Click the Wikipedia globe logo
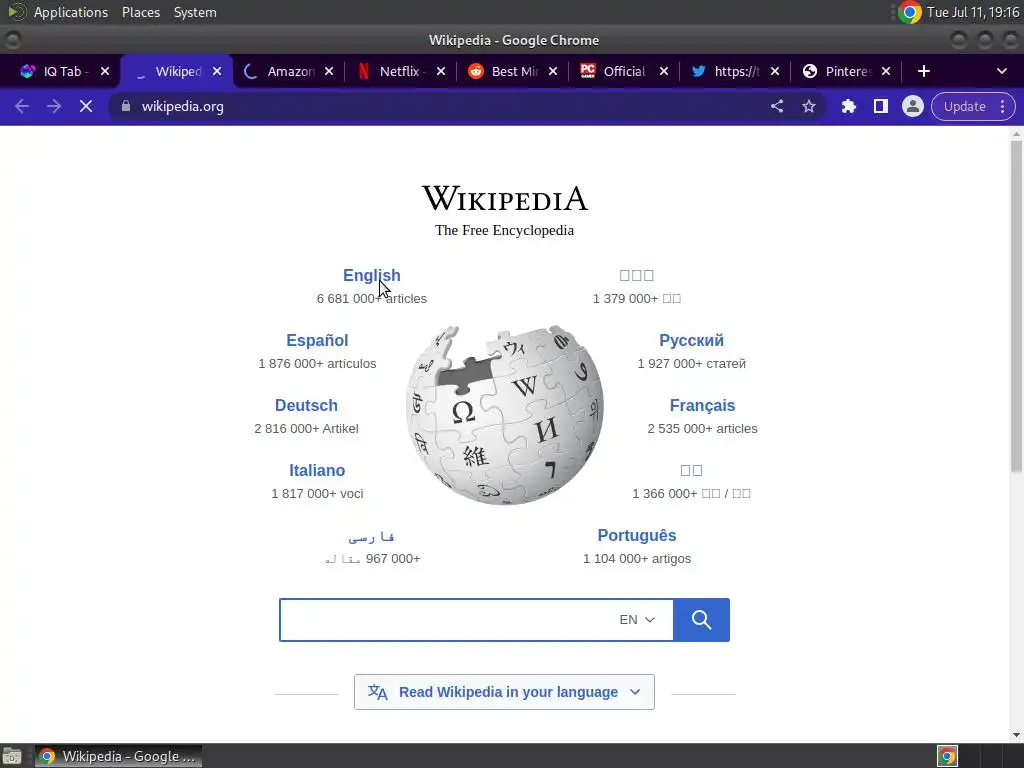Image resolution: width=1024 pixels, height=768 pixels. tap(505, 415)
